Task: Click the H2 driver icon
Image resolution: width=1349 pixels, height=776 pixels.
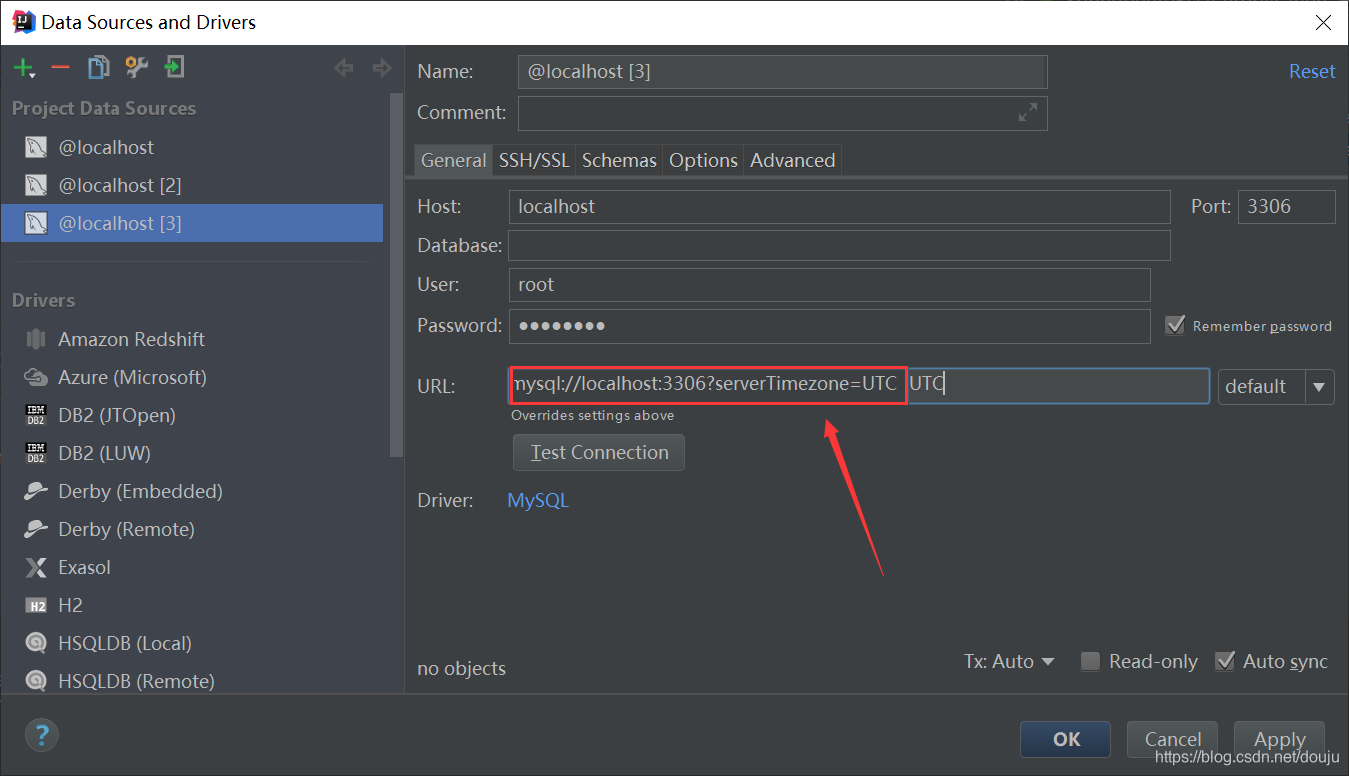Action: (x=36, y=605)
